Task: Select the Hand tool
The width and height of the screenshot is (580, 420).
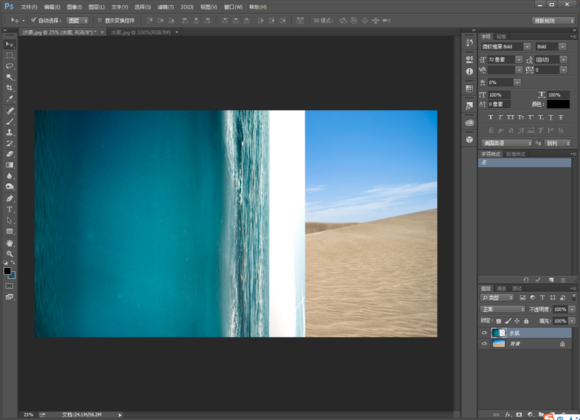Action: pyautogui.click(x=10, y=243)
